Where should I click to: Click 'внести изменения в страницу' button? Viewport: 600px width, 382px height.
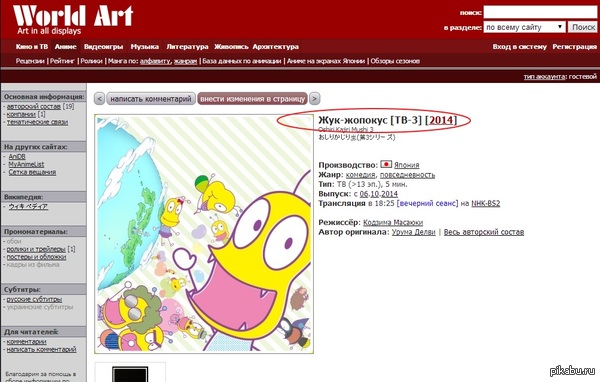tap(253, 99)
